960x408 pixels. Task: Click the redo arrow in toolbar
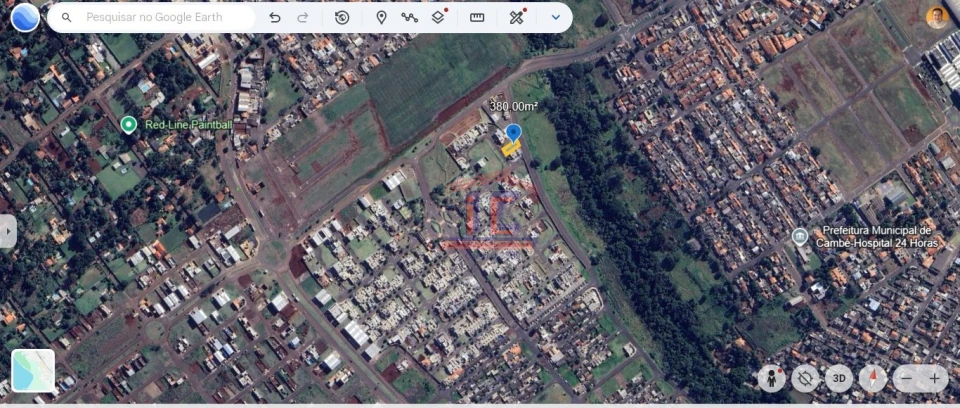pyautogui.click(x=303, y=17)
